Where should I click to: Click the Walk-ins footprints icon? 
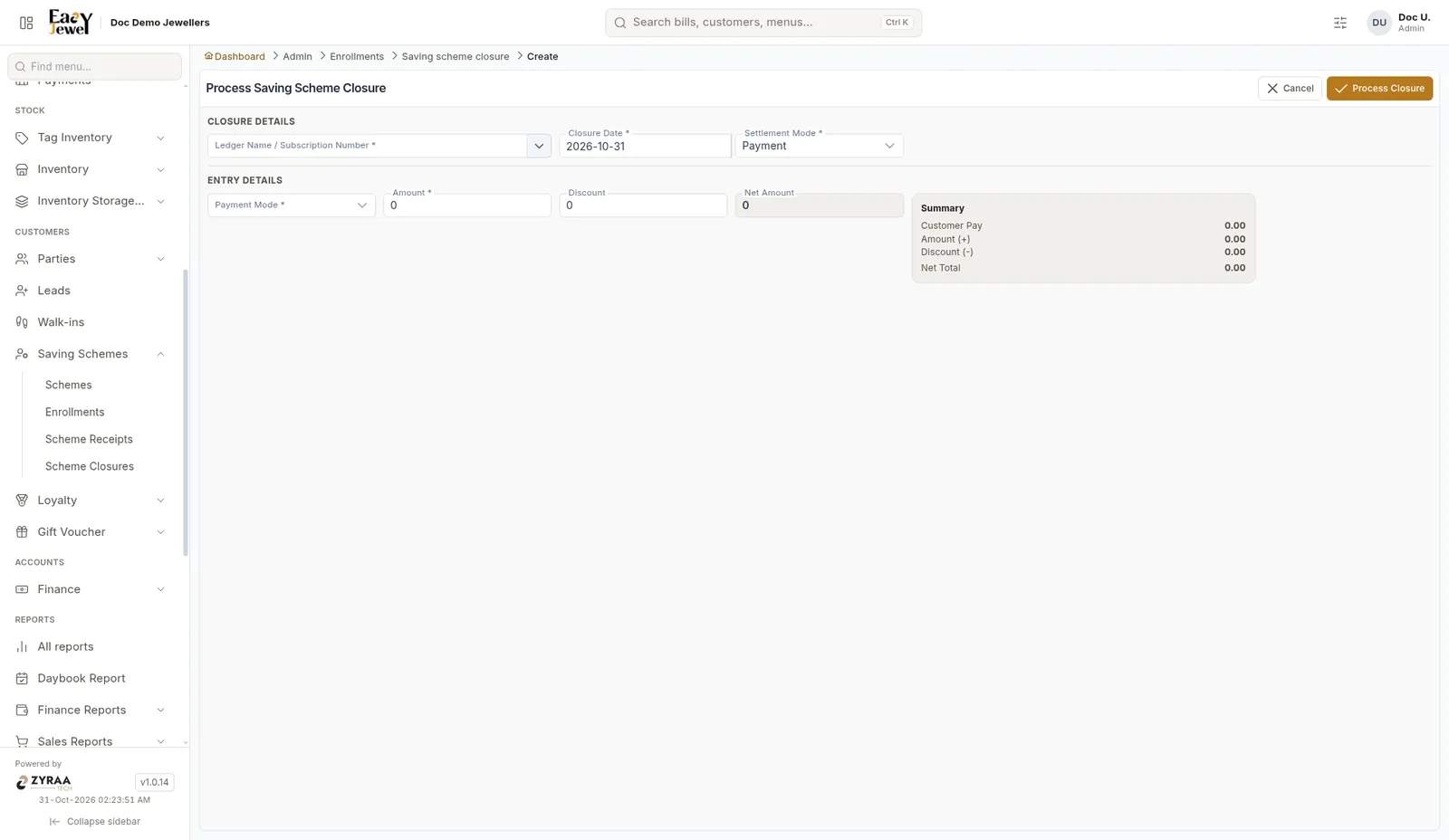click(22, 322)
